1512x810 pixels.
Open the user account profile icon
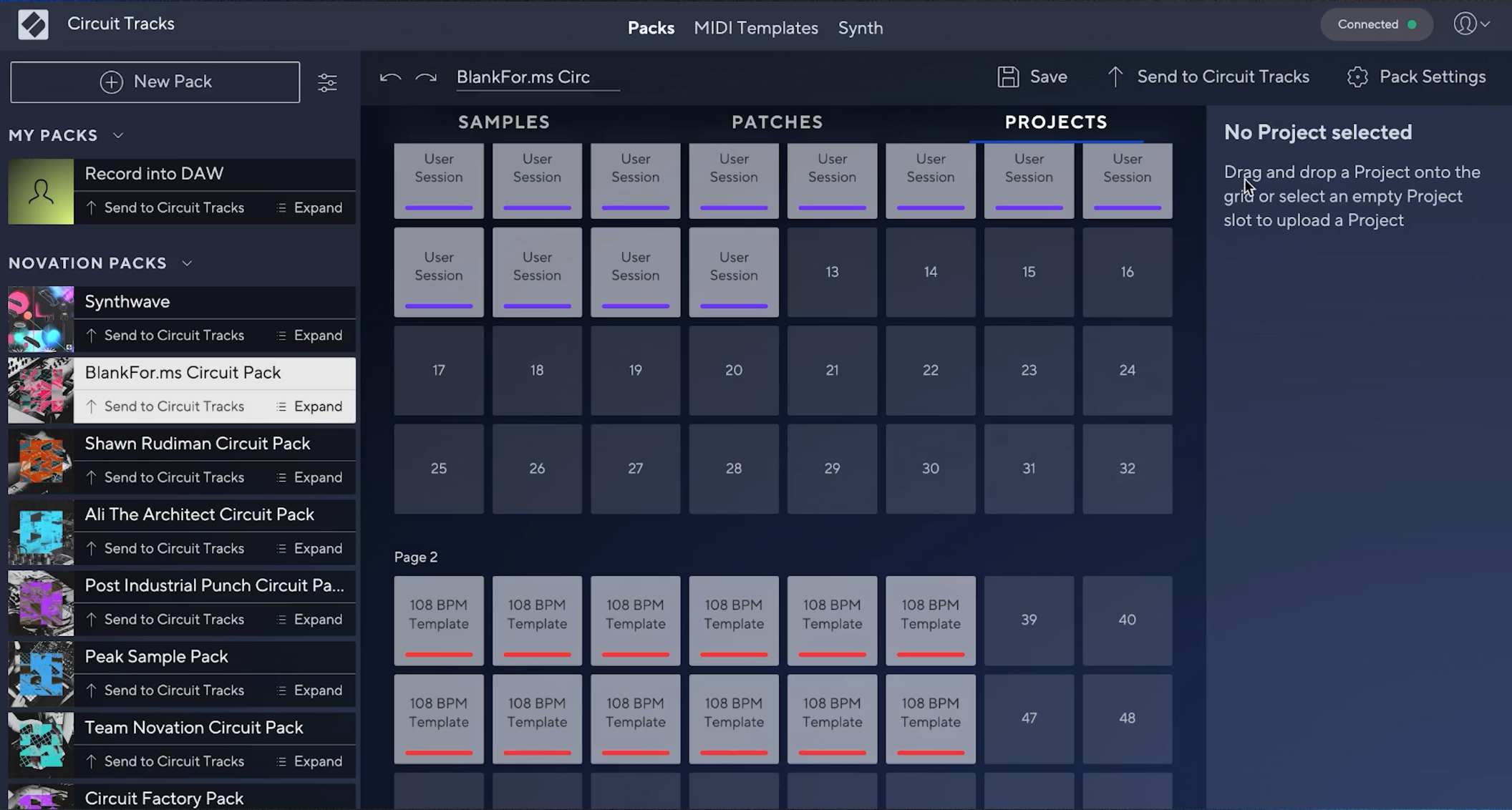coord(1465,24)
